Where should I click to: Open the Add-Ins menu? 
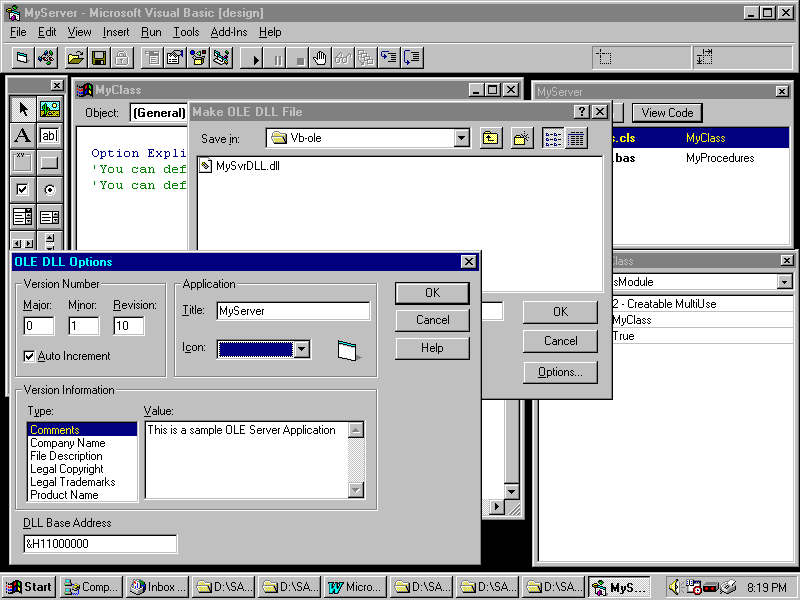pos(228,32)
